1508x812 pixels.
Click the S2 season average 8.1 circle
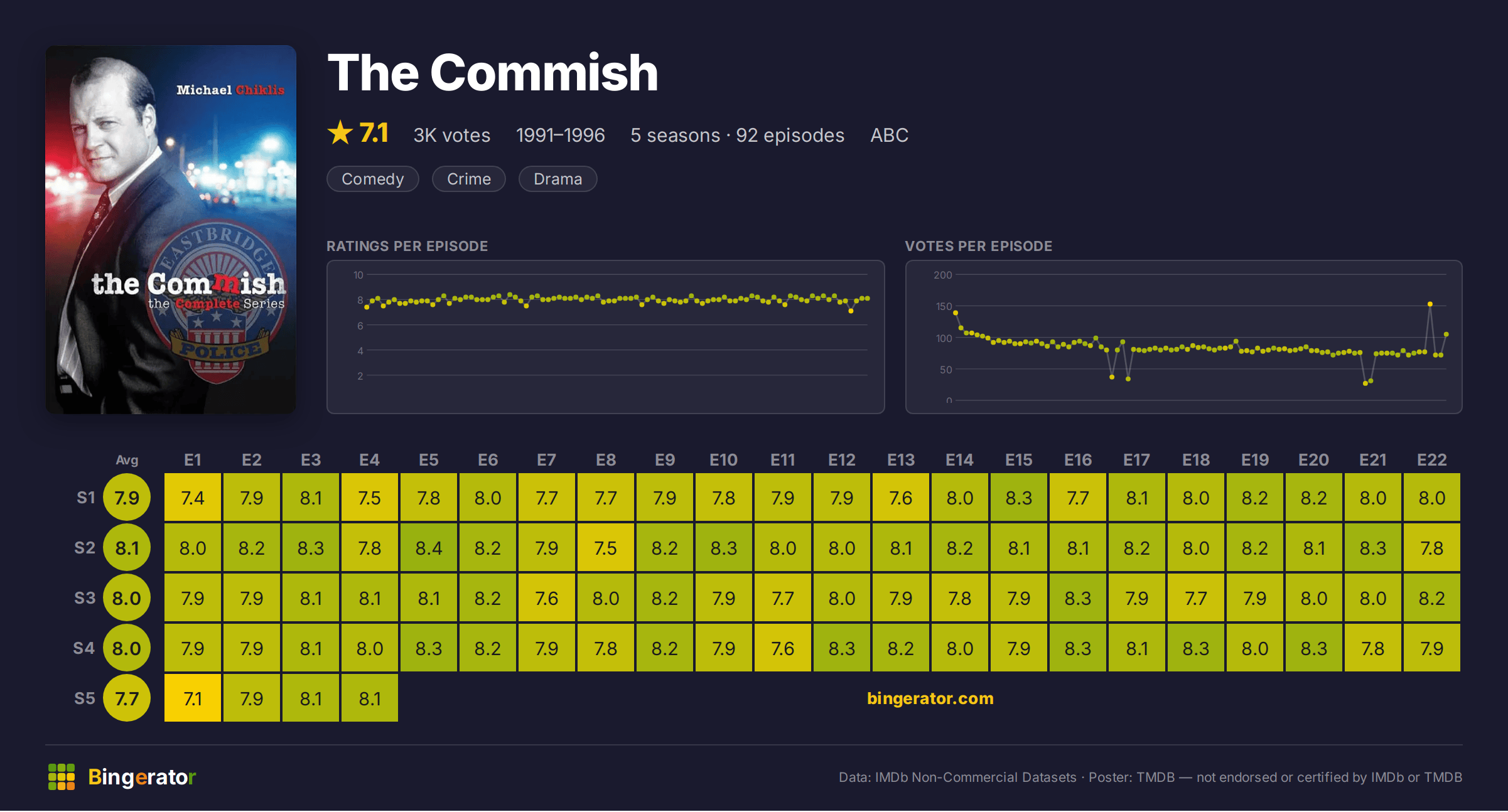point(127,548)
